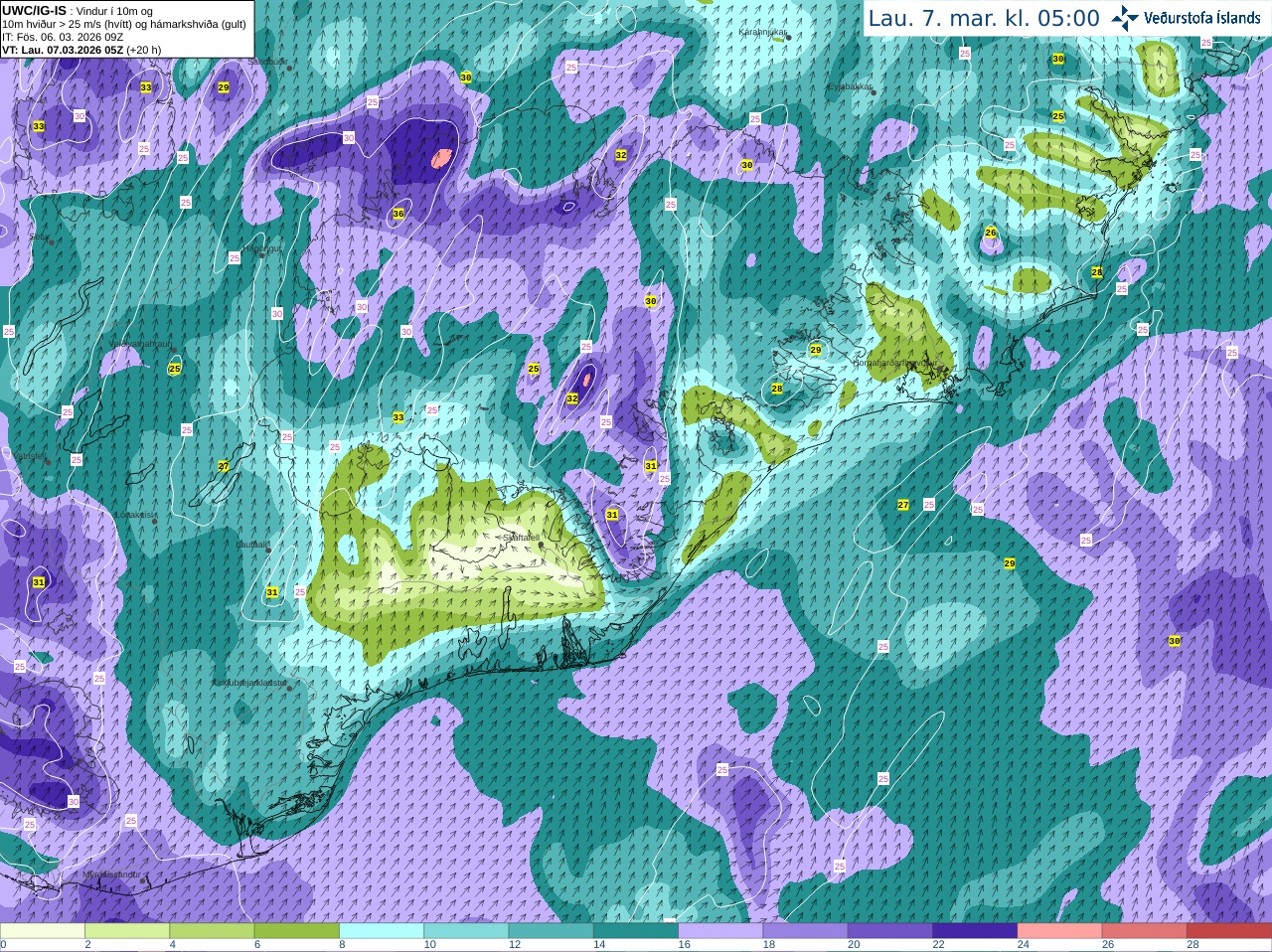Click the Vatnsfell station label
This screenshot has width=1272, height=952.
[30, 455]
